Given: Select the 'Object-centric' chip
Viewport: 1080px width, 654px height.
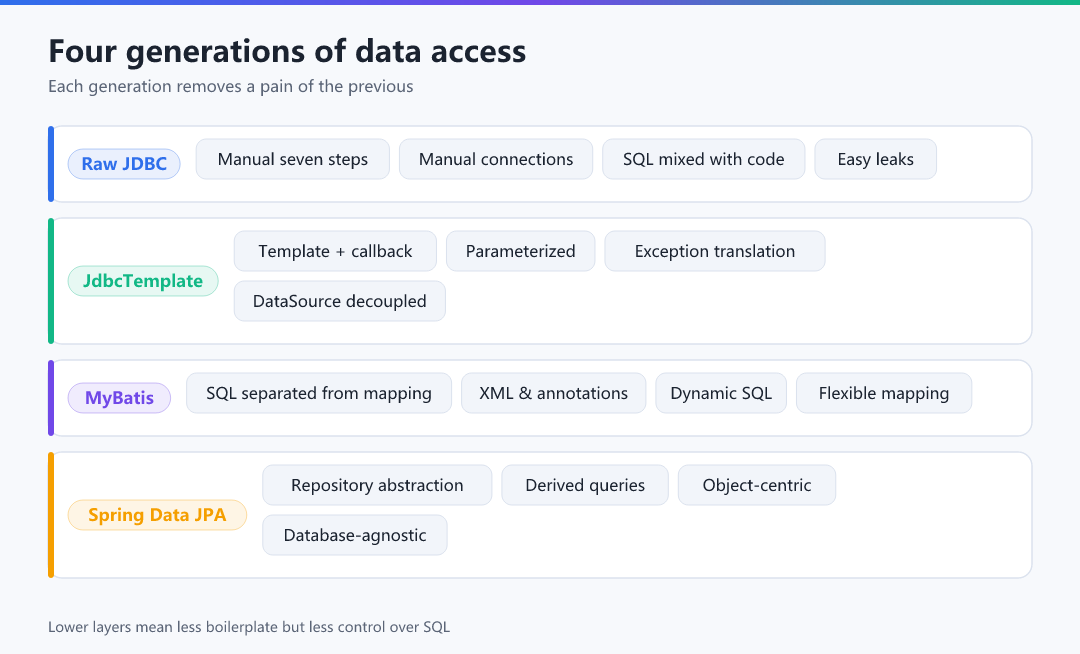Looking at the screenshot, I should [757, 485].
